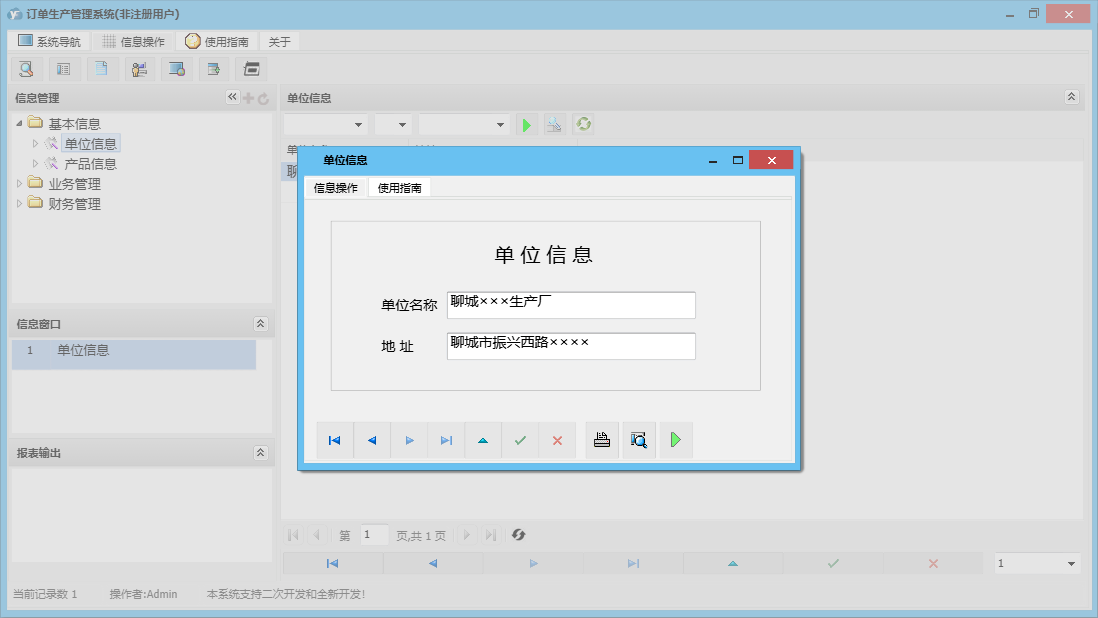This screenshot has height=618, width=1098.
Task: Click the green run icon in the dialog
Action: (x=675, y=440)
